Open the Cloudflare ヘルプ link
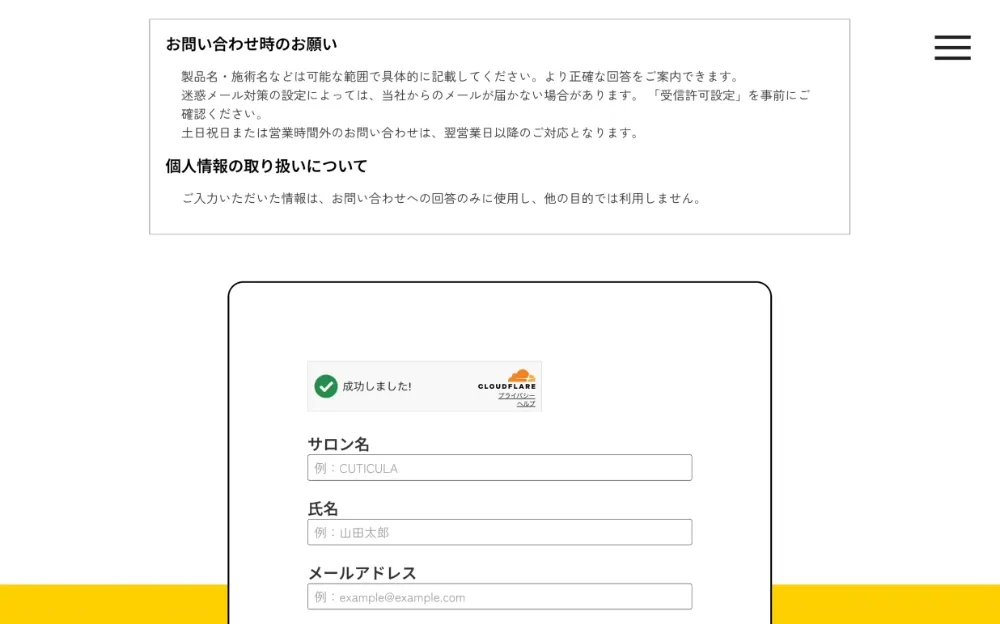The image size is (1000, 624). coord(526,404)
